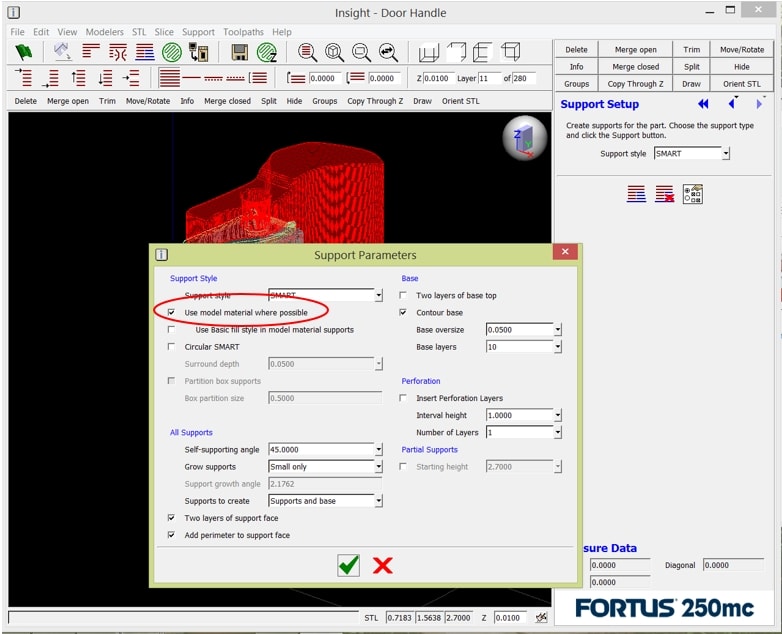Viewport: 782px width, 634px height.
Task: Enable Insert Perforation Layers checkbox
Action: tap(403, 398)
